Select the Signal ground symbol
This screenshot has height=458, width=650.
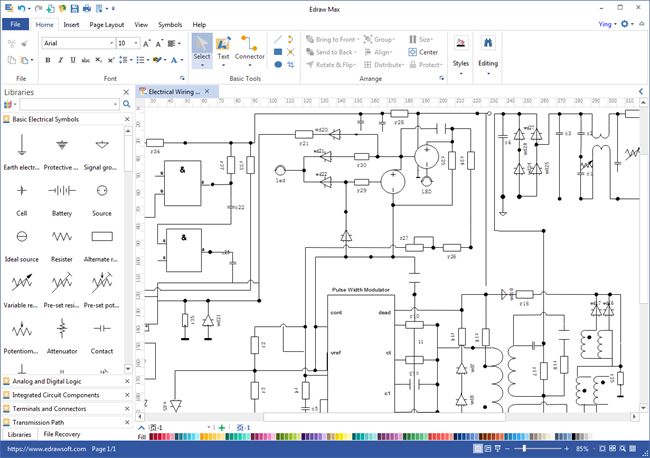[102, 145]
